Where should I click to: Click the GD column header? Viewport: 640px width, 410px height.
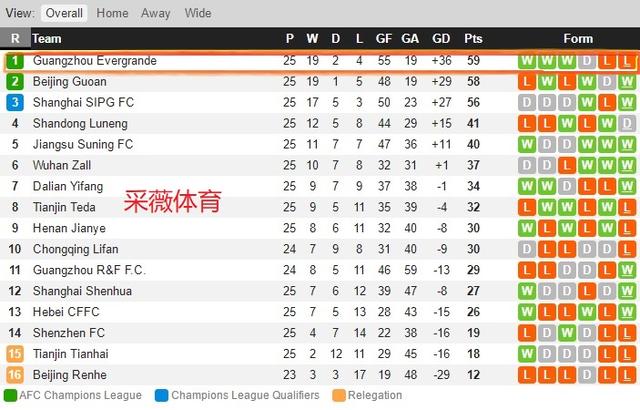coord(441,39)
